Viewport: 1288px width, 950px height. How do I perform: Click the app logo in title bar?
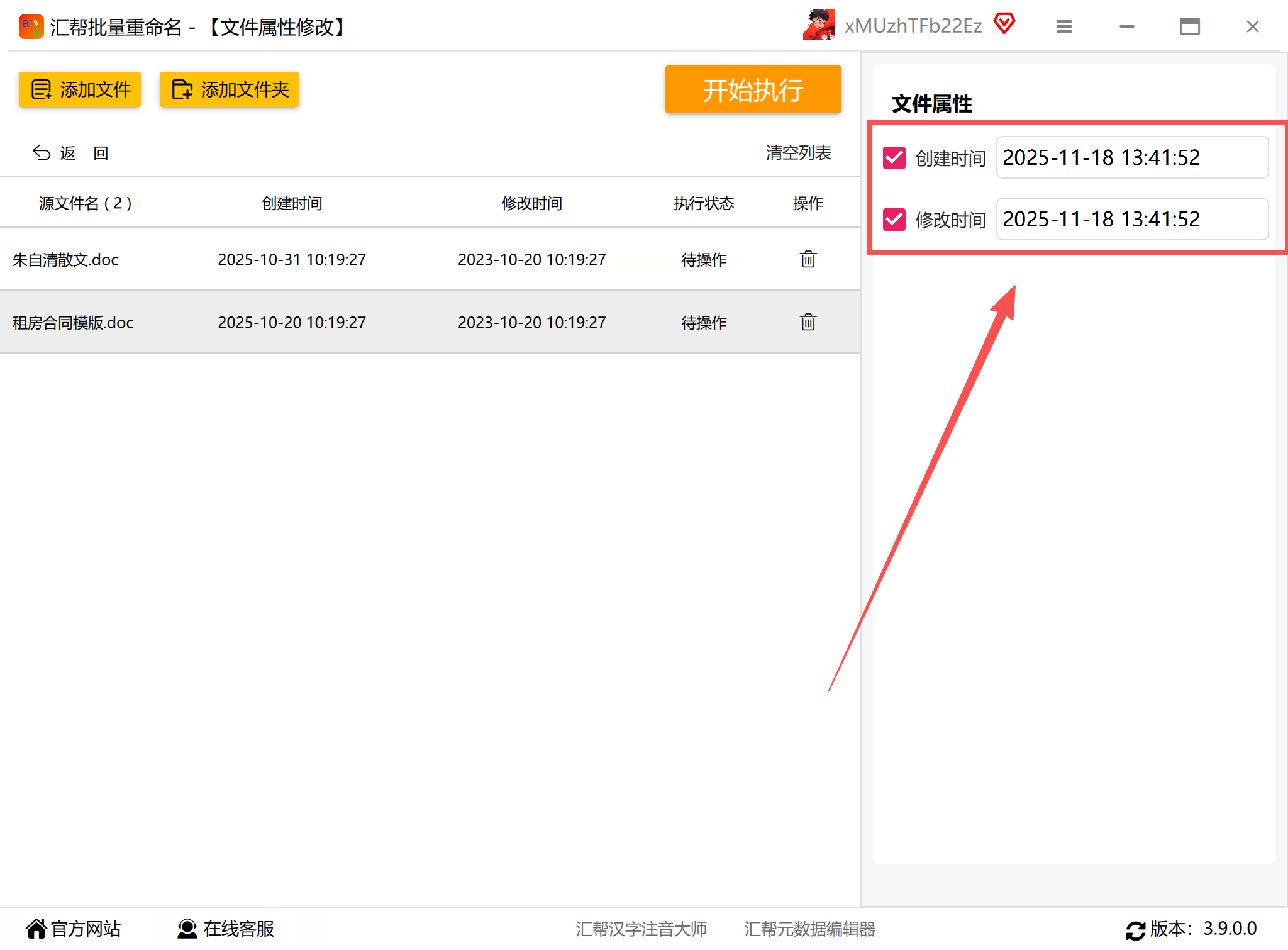click(x=31, y=26)
